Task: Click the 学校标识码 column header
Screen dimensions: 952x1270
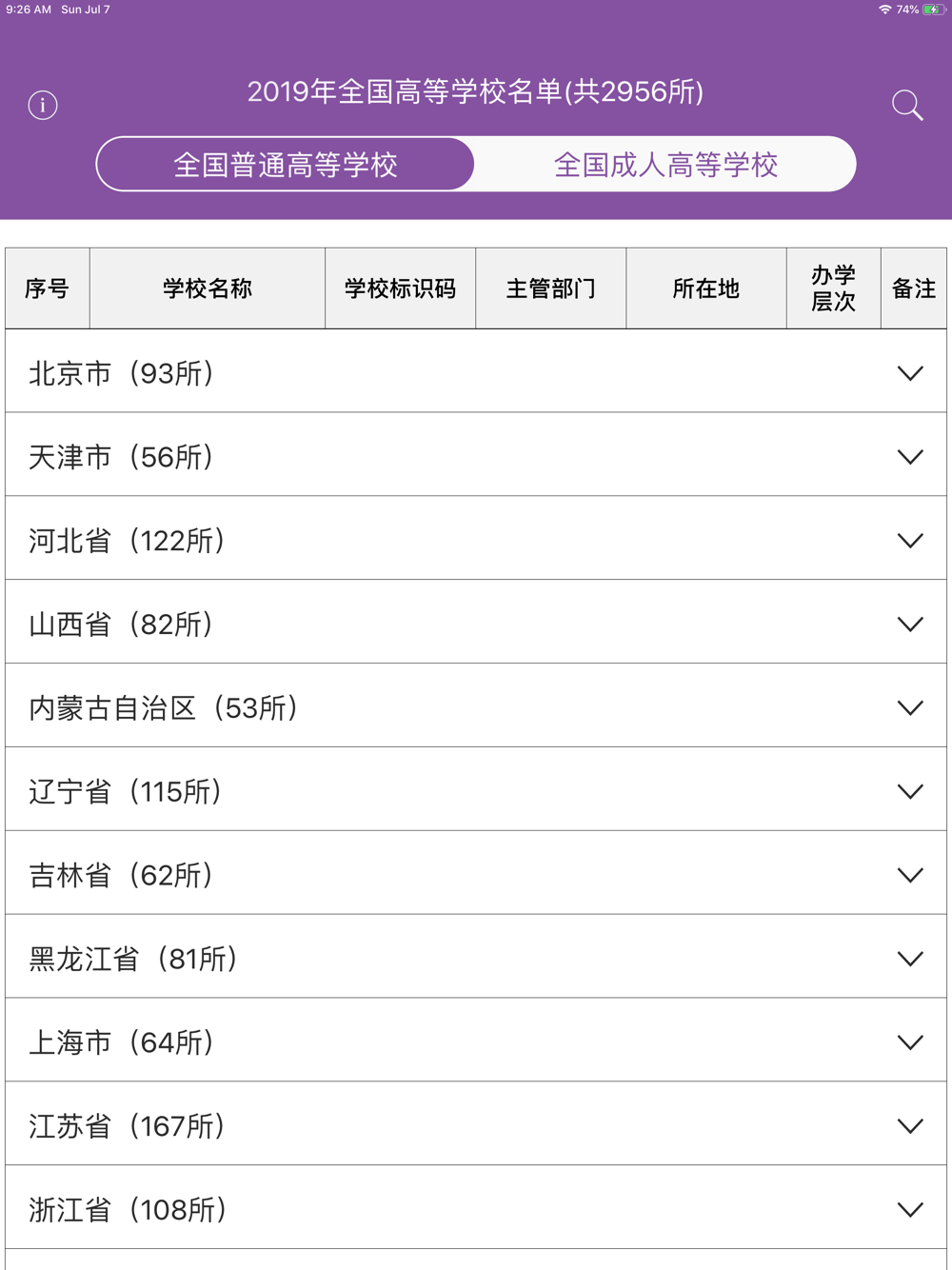Action: [401, 288]
